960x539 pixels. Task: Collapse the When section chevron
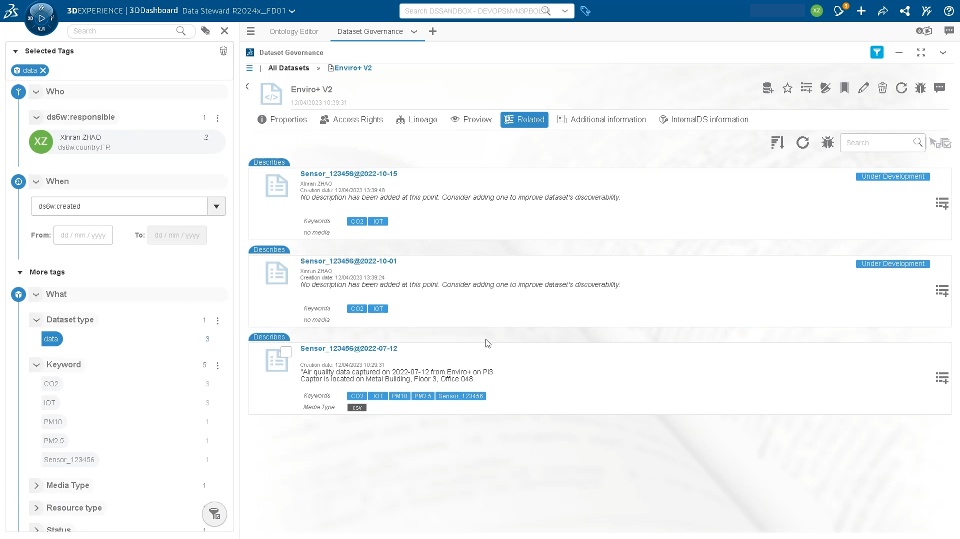tap(36, 181)
